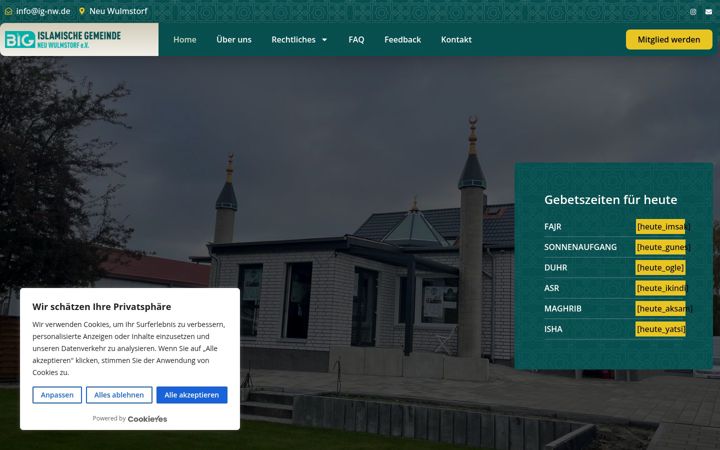Click the SONNENAUFGANG label
The width and height of the screenshot is (720, 450).
[x=580, y=247]
